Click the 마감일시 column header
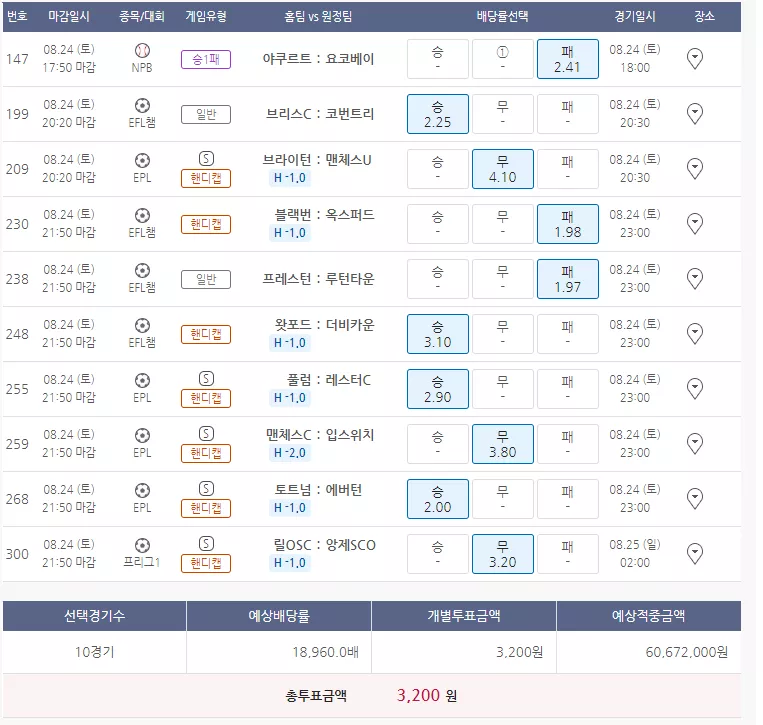Viewport: 763px width, 725px height. click(69, 17)
